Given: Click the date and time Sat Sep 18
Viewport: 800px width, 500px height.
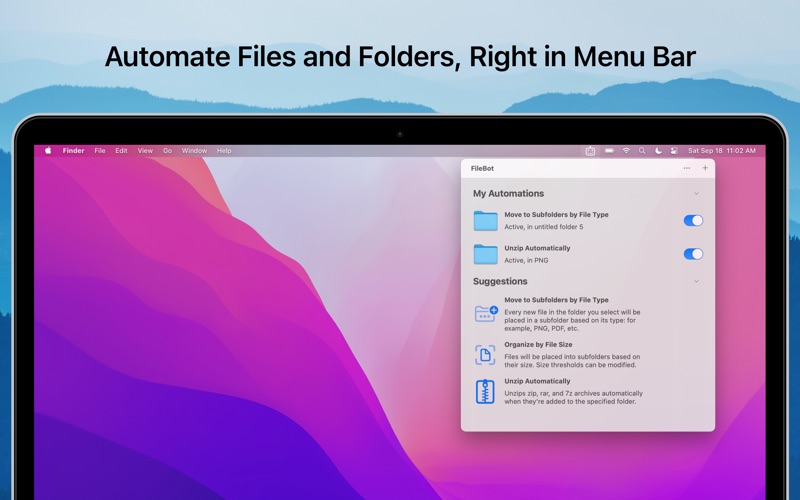Looking at the screenshot, I should pos(721,151).
